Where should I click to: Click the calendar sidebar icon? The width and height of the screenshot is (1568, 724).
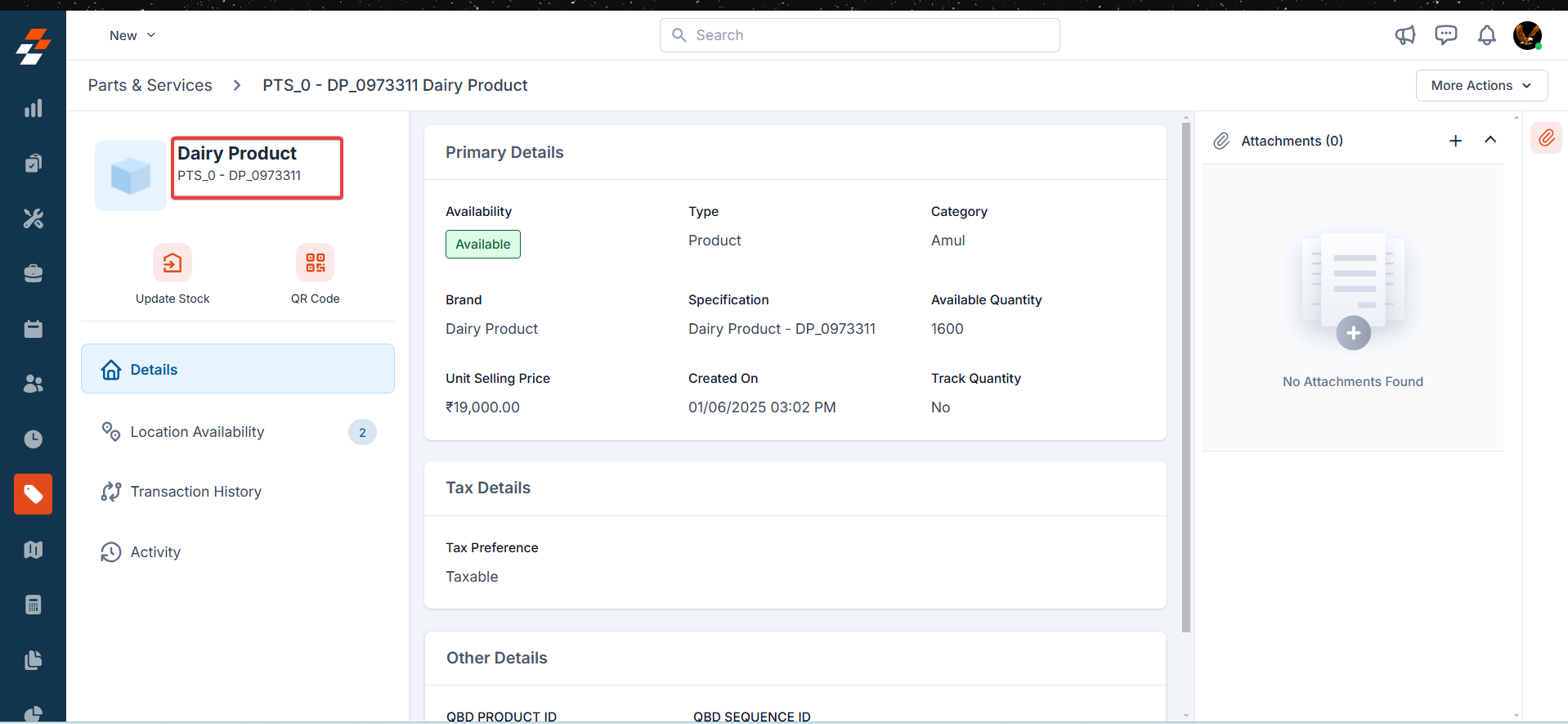click(x=34, y=329)
